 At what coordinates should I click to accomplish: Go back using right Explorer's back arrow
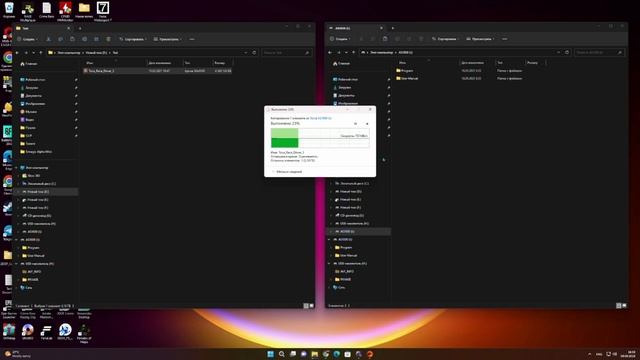330,53
